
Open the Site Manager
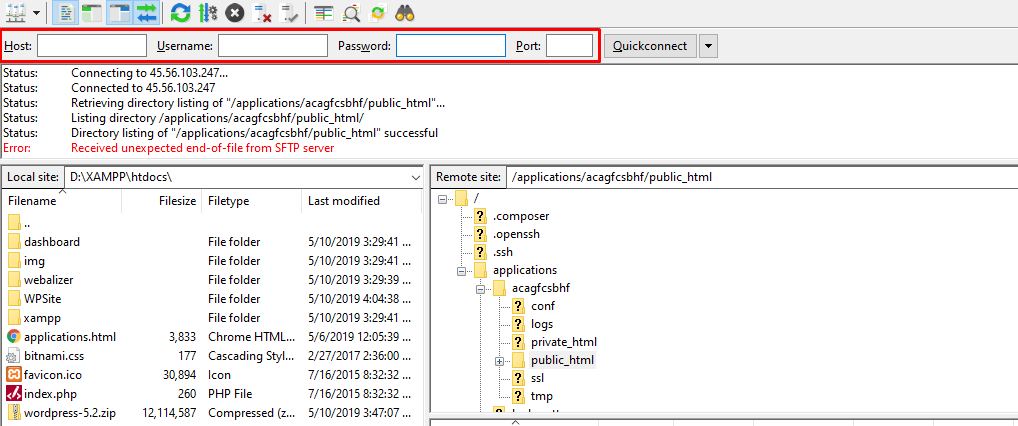[14, 12]
